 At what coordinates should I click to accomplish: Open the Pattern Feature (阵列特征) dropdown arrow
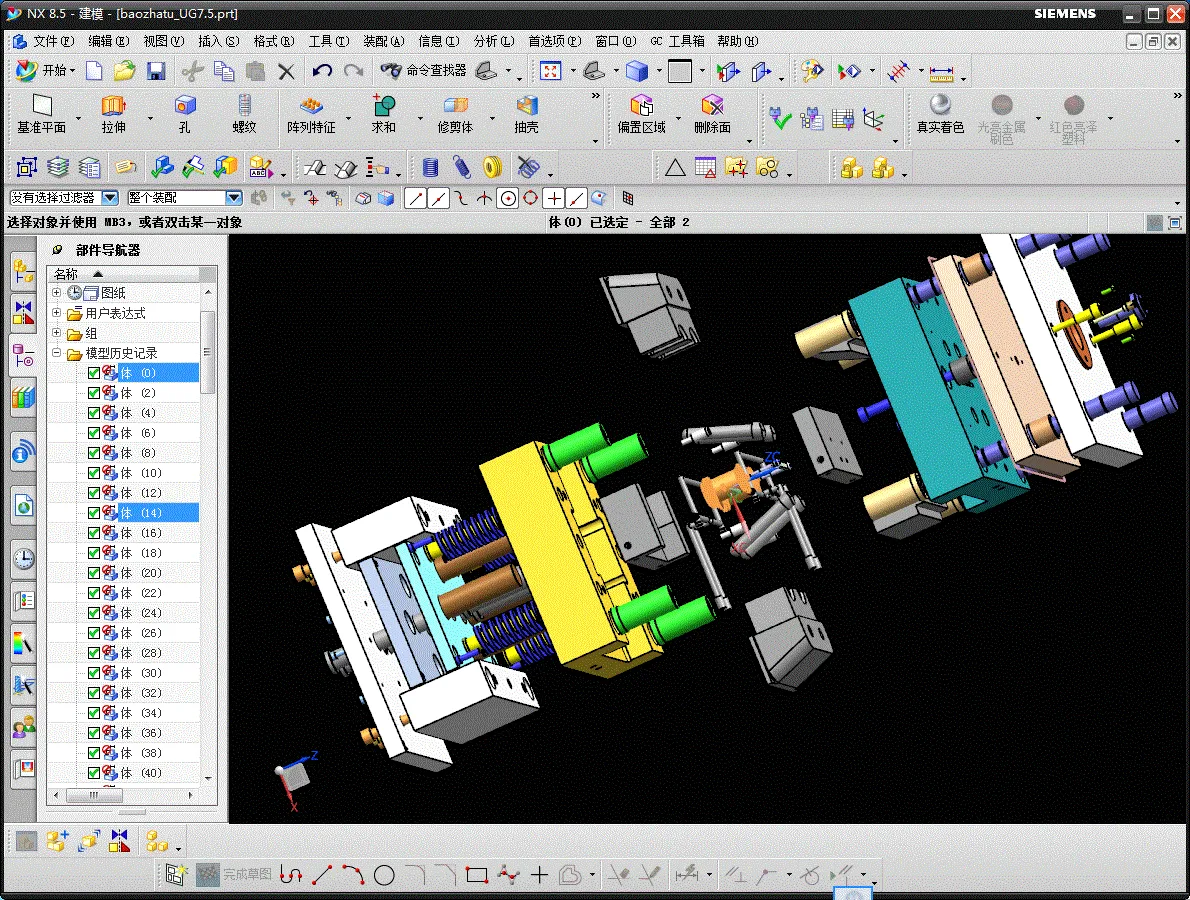coord(348,118)
